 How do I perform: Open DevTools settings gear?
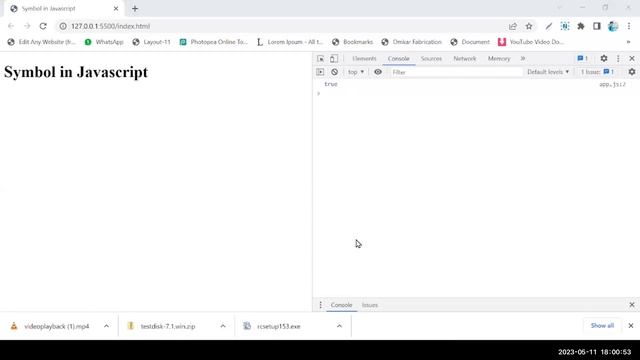(604, 59)
